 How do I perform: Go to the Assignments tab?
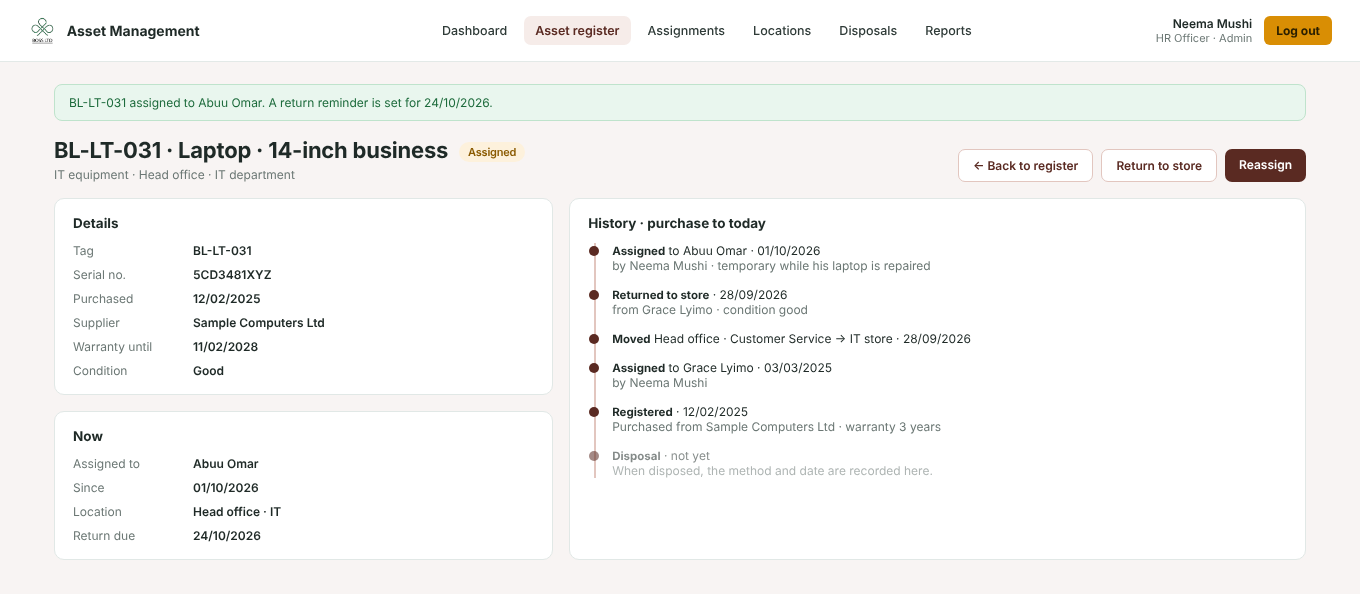pos(686,31)
